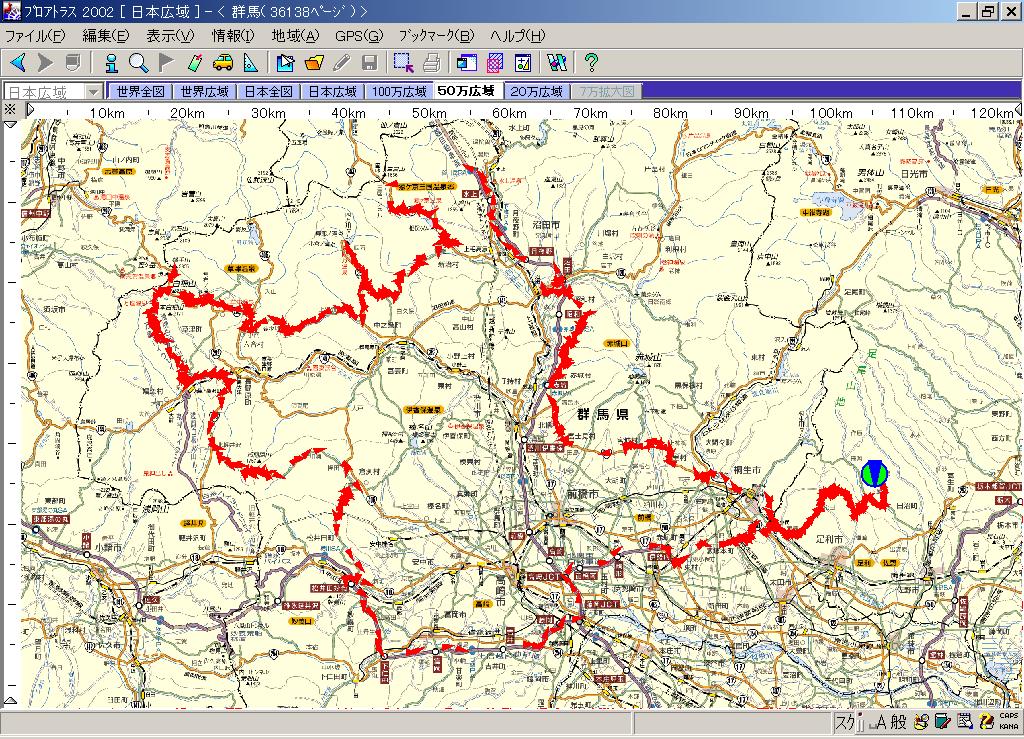
Task: Expand the 日本広域 scale combo box
Action: coord(93,91)
